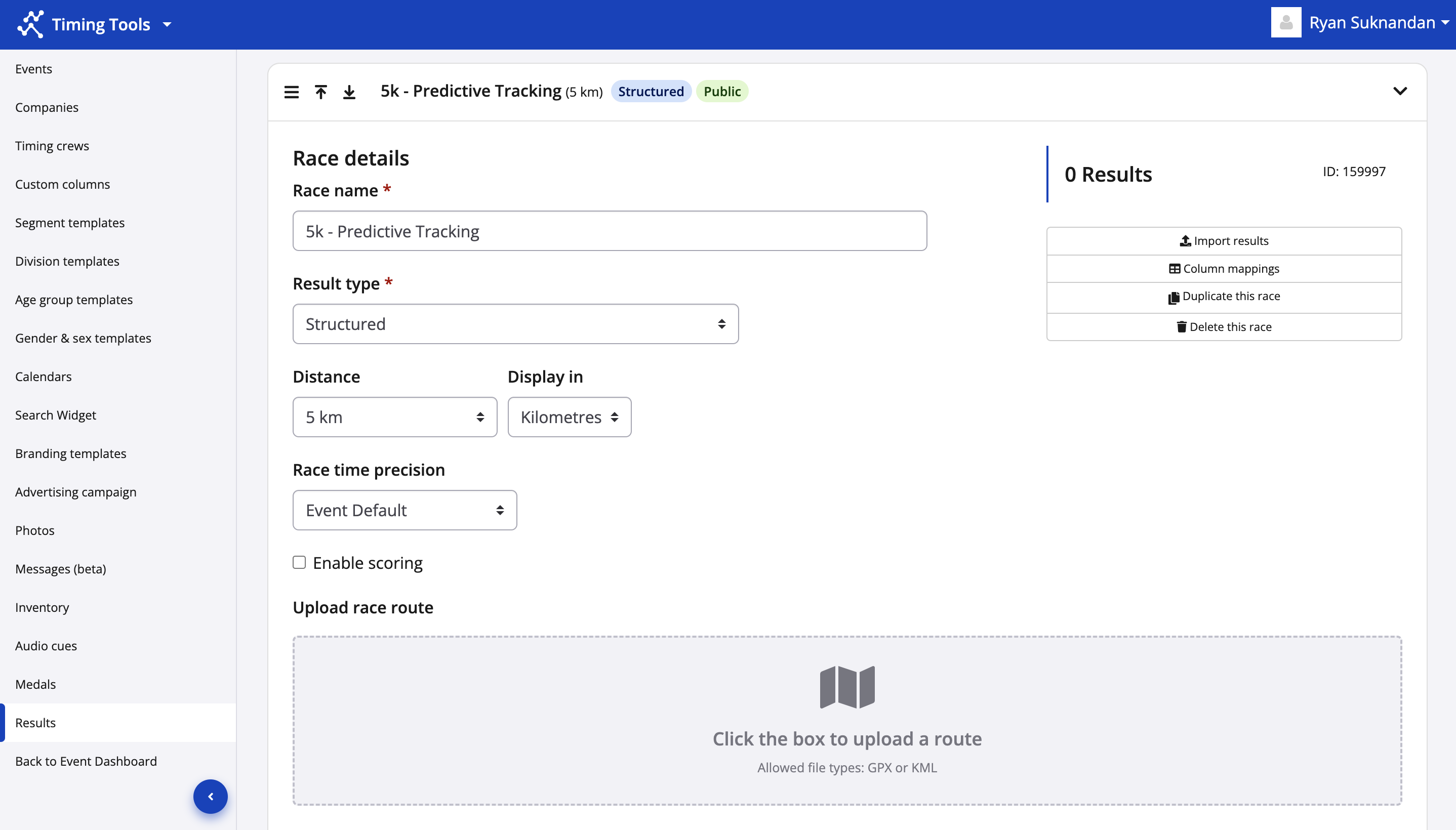1456x830 pixels.
Task: Click the Race name input field
Action: point(610,231)
